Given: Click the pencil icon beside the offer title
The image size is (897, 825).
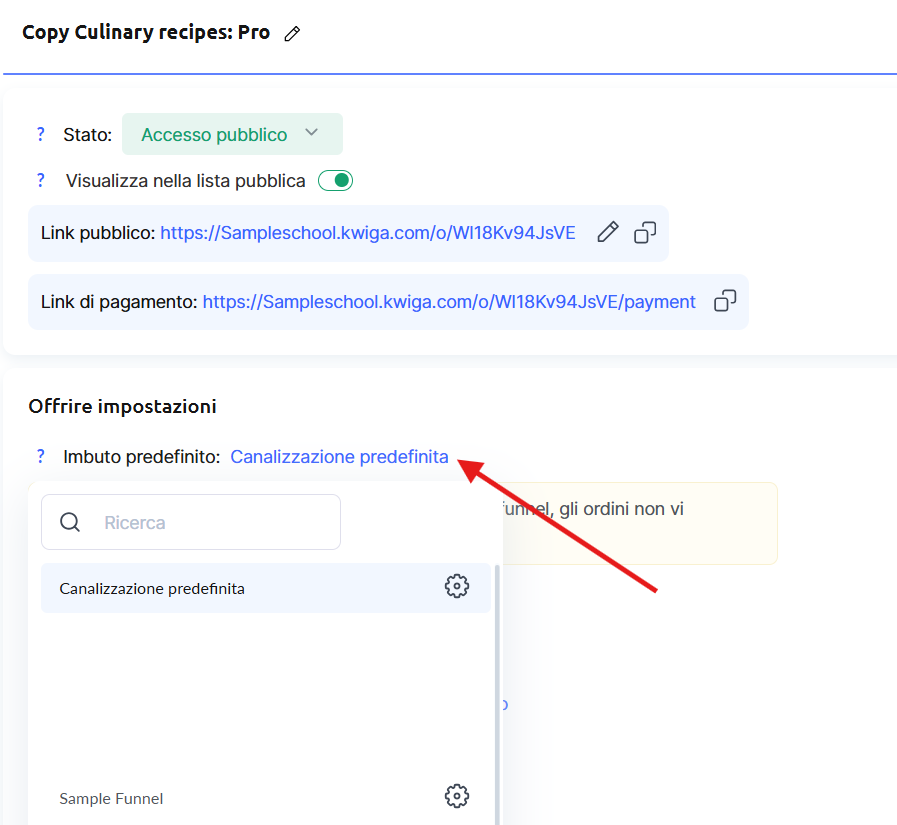Looking at the screenshot, I should [x=292, y=34].
